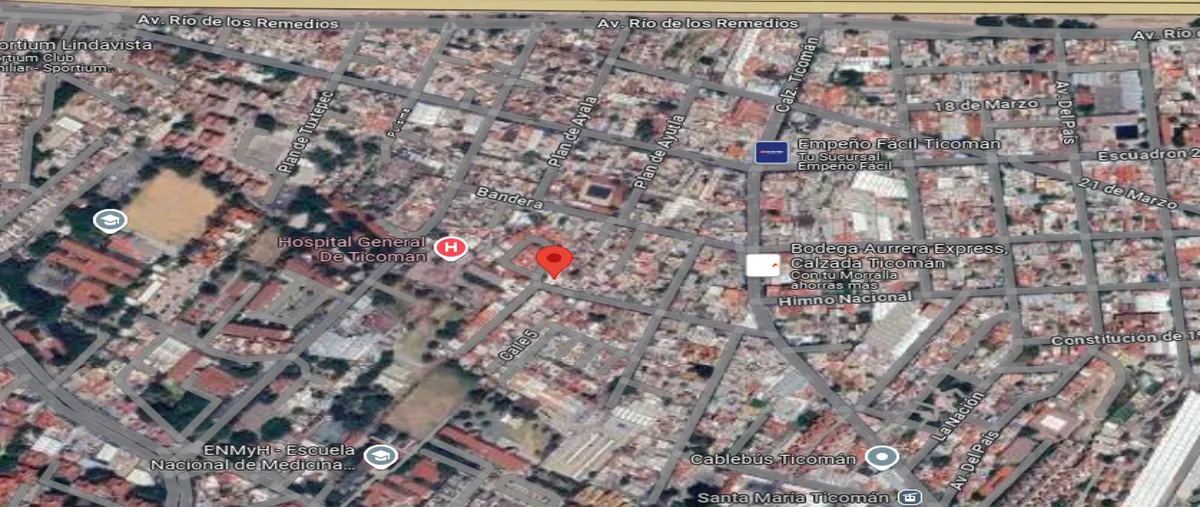
Task: Click the middle Av. Río de los Remedios label
Action: [698, 23]
